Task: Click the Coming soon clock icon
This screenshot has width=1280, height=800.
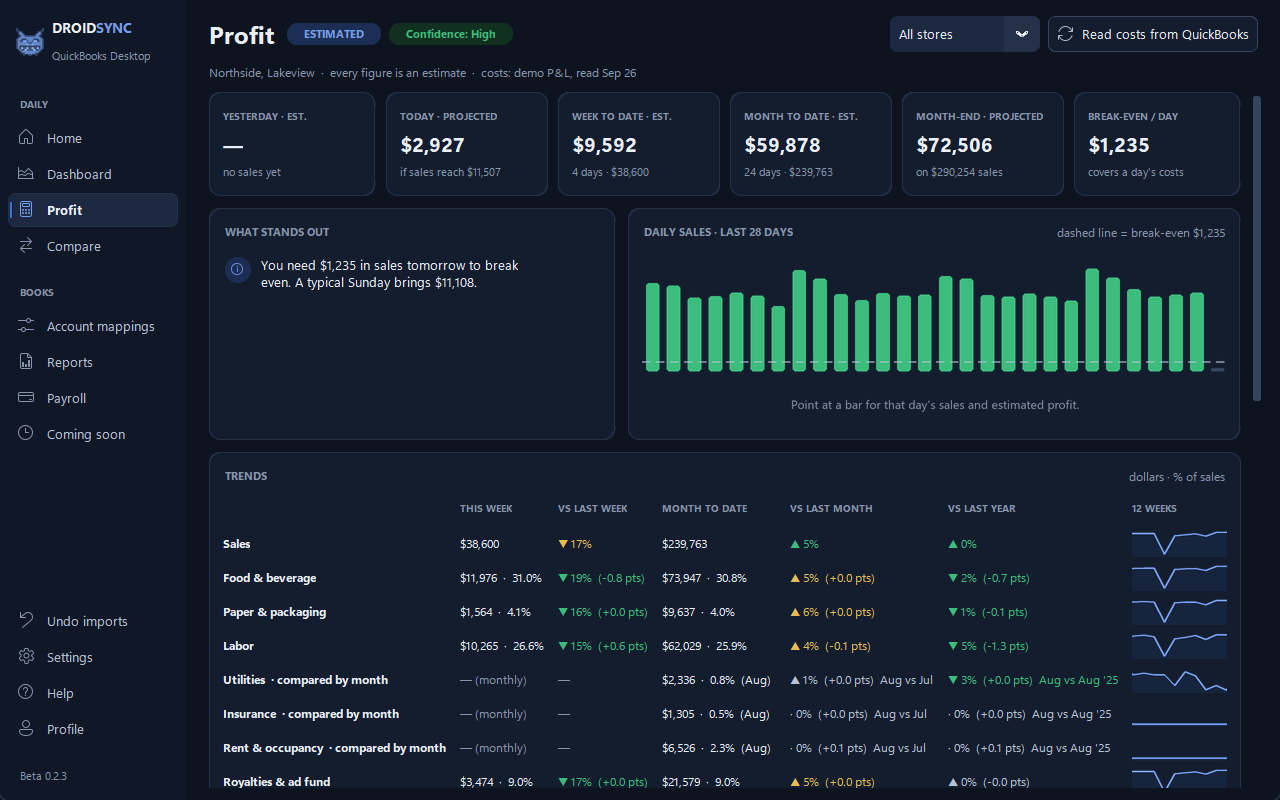Action: tap(27, 434)
